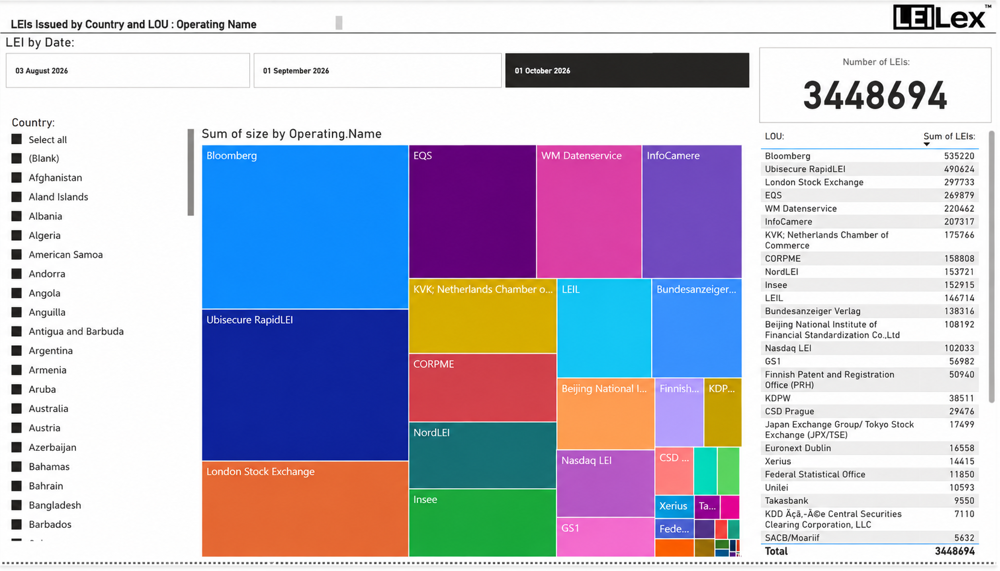Viewport: 1000px width, 571px height.
Task: Check the Azerbaijan checkbox
Action: (17, 447)
